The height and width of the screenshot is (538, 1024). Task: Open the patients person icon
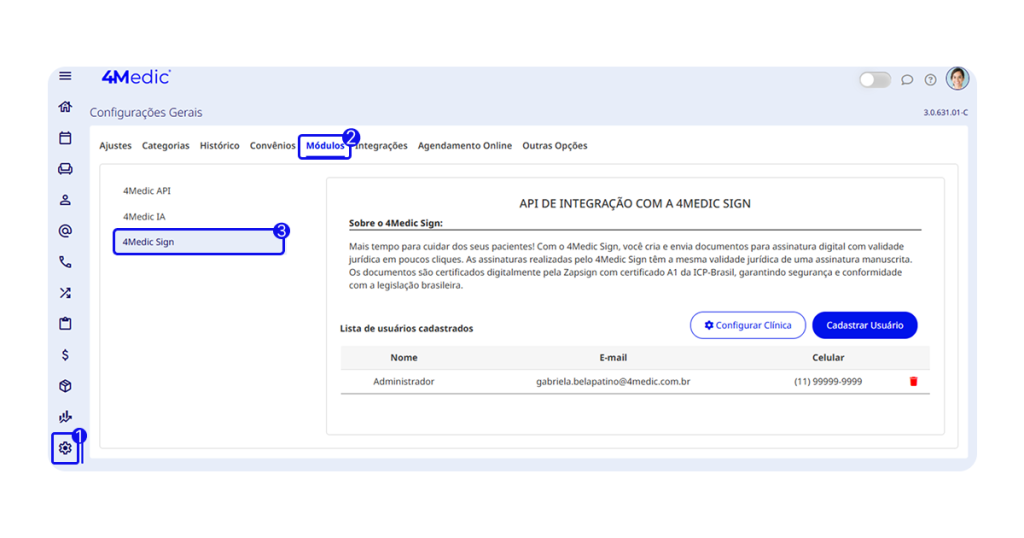click(65, 200)
